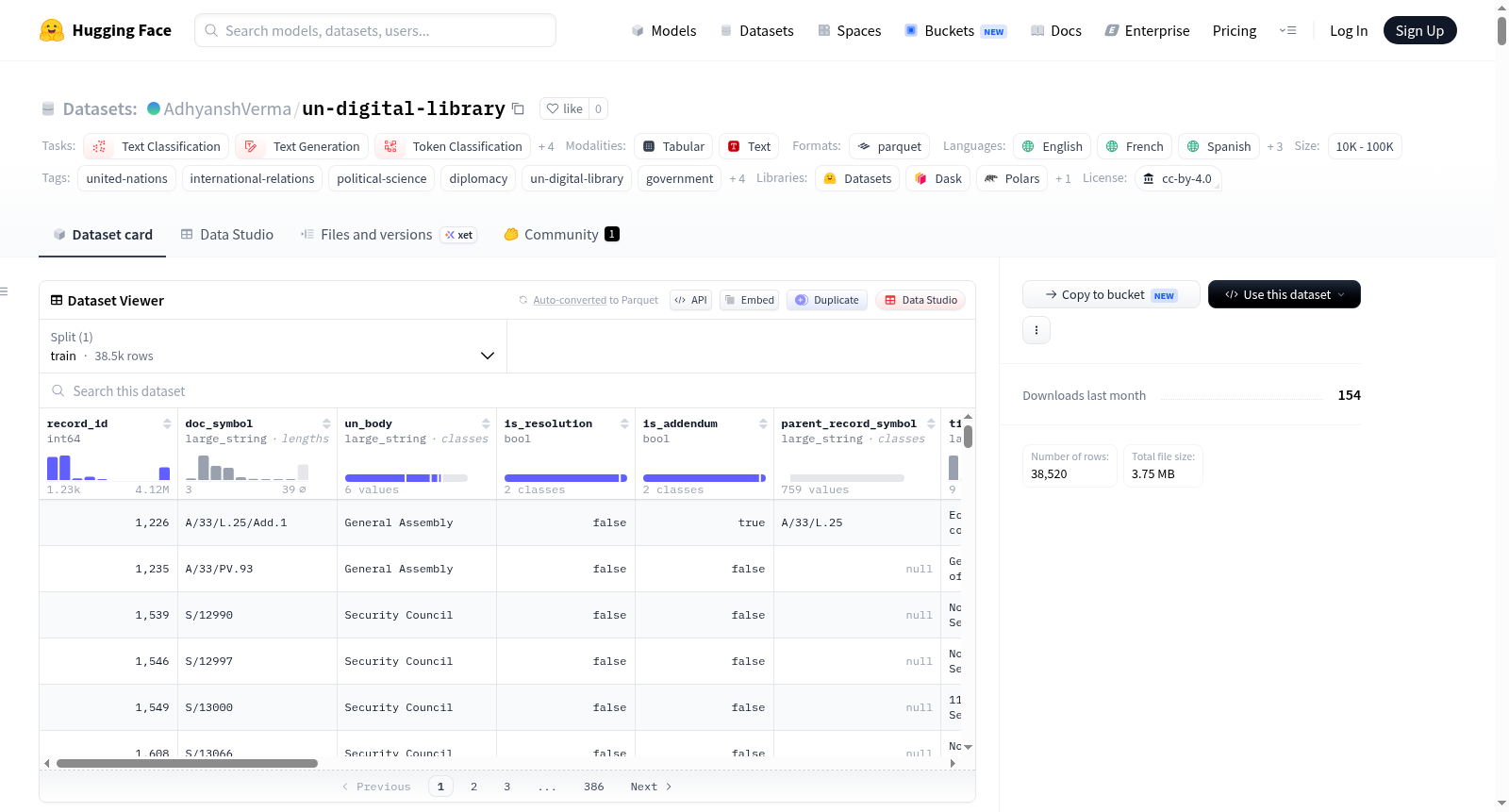Click the AdhyanshVerma avatar icon
1509x812 pixels.
tap(154, 108)
